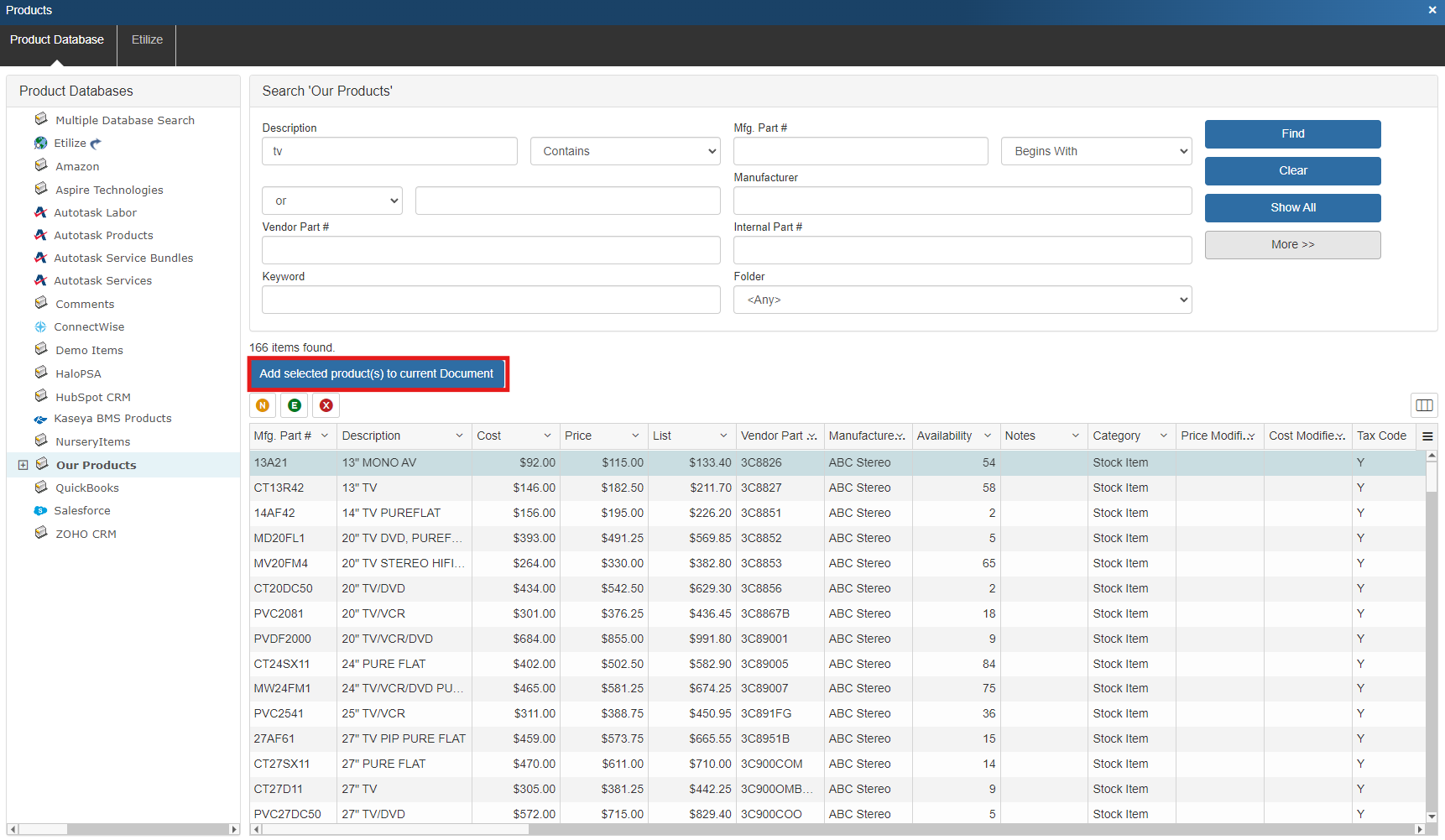Image resolution: width=1445 pixels, height=840 pixels.
Task: Open the Folder <Any> dropdown
Action: tap(962, 300)
